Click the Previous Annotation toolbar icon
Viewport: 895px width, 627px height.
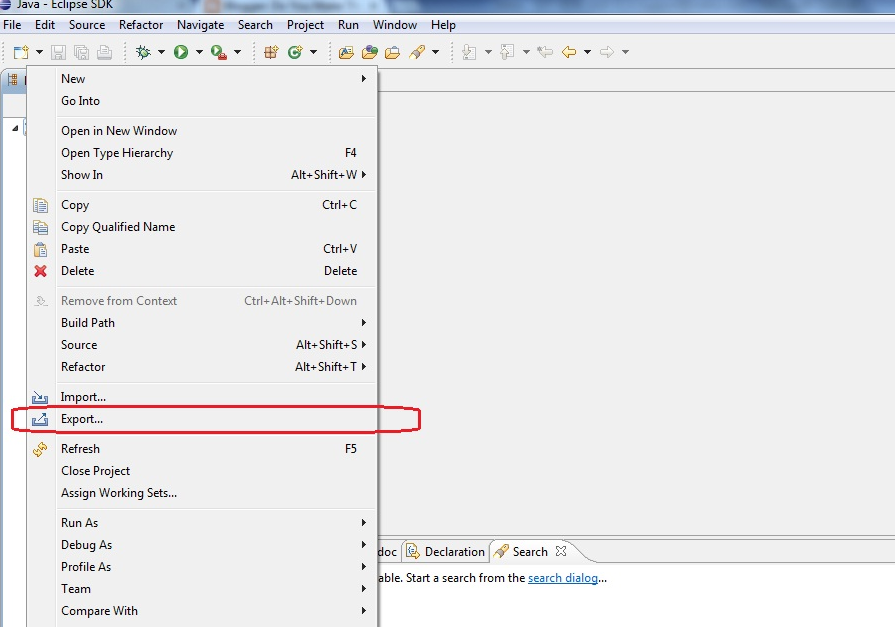pyautogui.click(x=507, y=52)
